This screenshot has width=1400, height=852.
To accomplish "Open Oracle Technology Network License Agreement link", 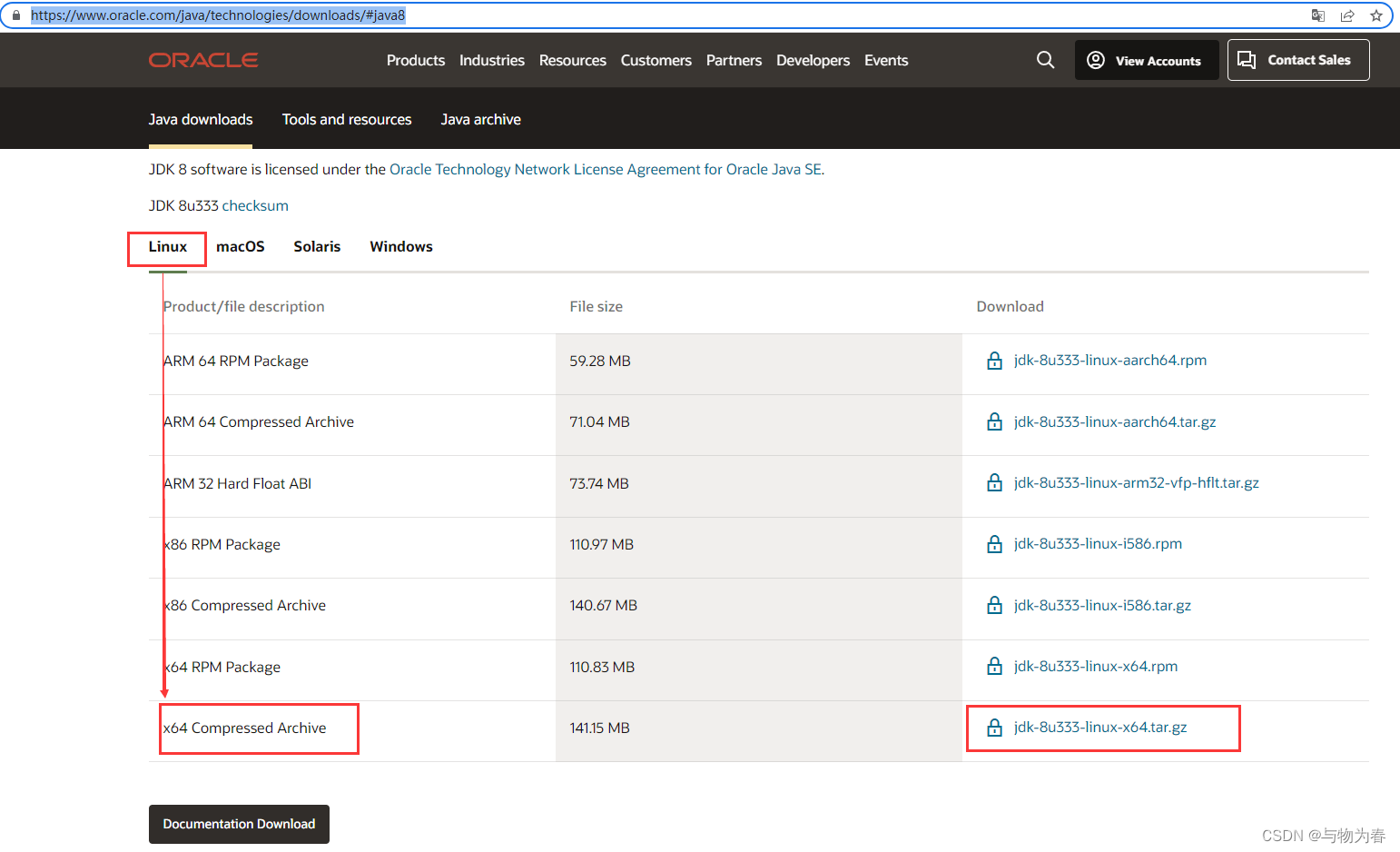I will pyautogui.click(x=606, y=169).
